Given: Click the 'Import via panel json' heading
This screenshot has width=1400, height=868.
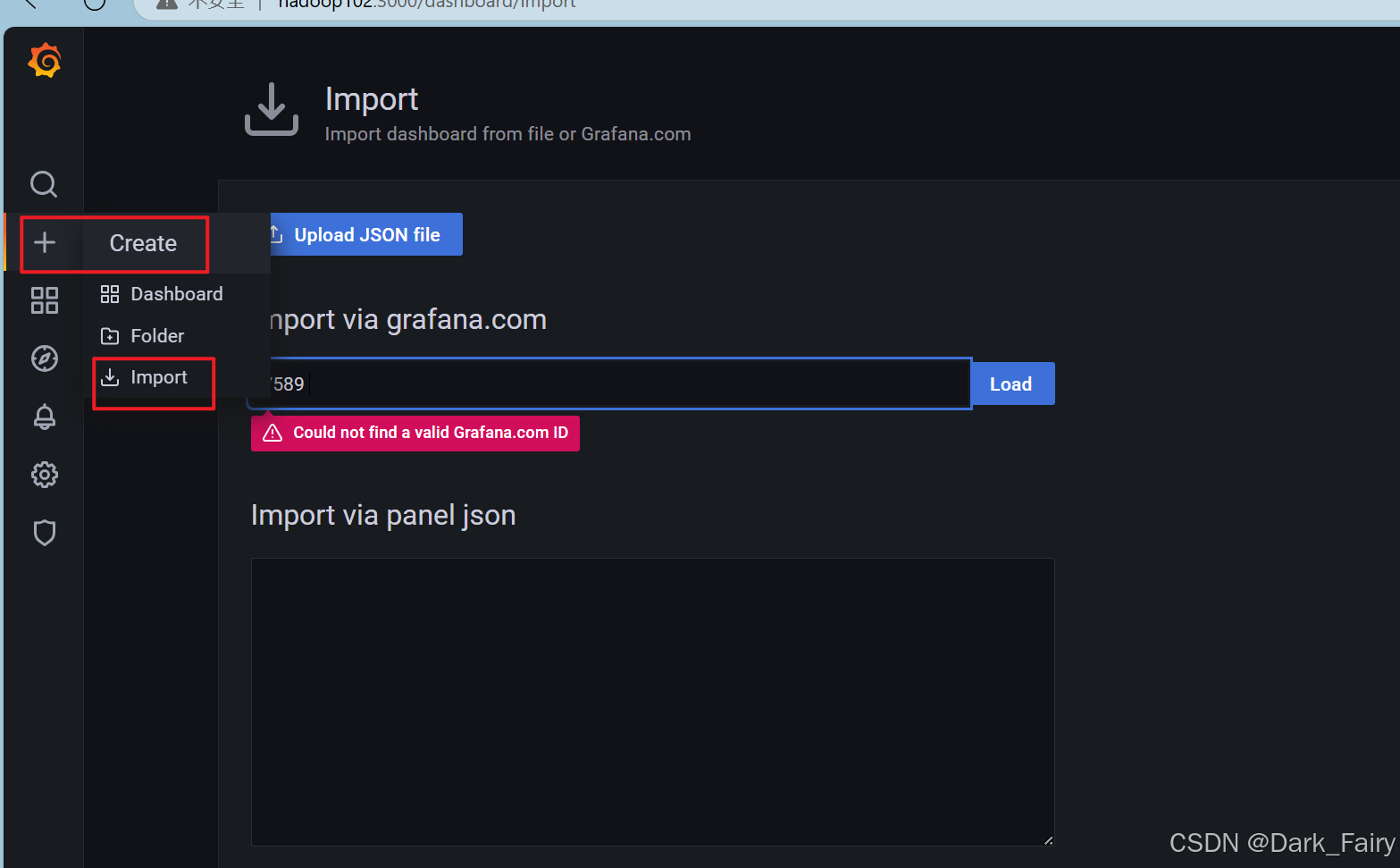Looking at the screenshot, I should pyautogui.click(x=383, y=515).
